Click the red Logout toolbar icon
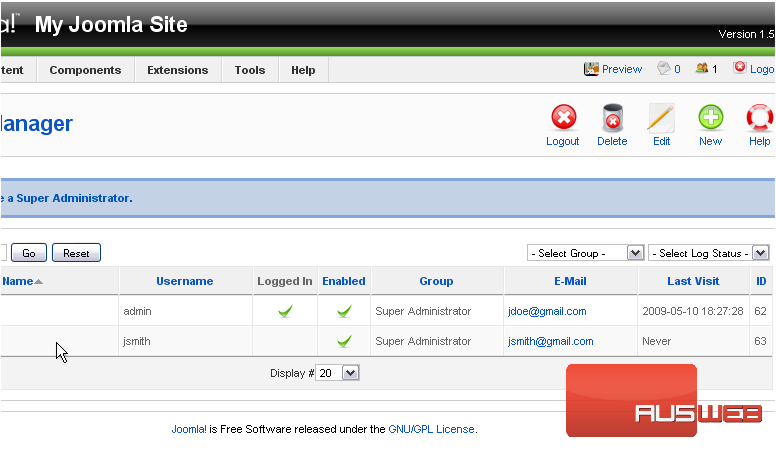Screen dimensions: 776x450 (x=563, y=119)
